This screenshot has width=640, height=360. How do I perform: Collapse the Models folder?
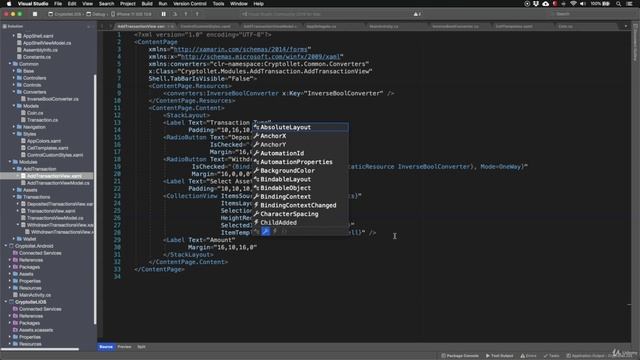coord(14,106)
